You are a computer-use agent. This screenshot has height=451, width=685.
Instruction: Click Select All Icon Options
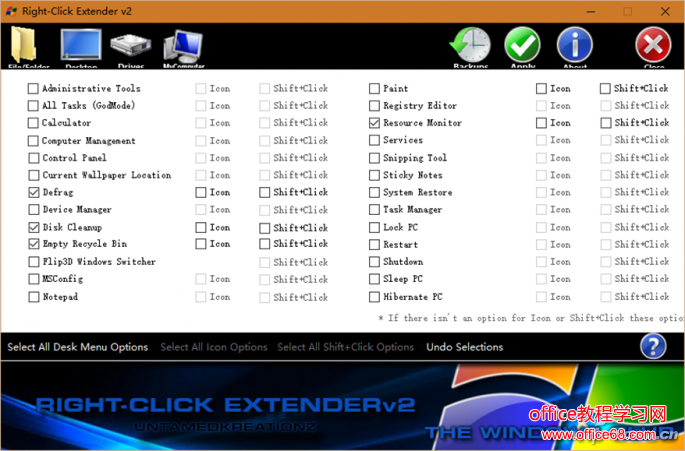tap(214, 347)
